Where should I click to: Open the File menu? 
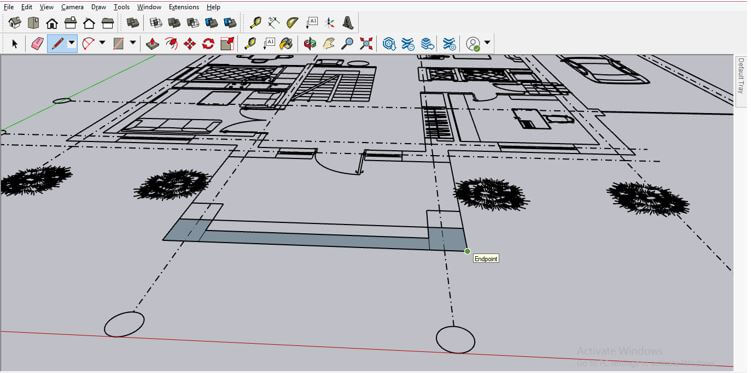coord(9,7)
